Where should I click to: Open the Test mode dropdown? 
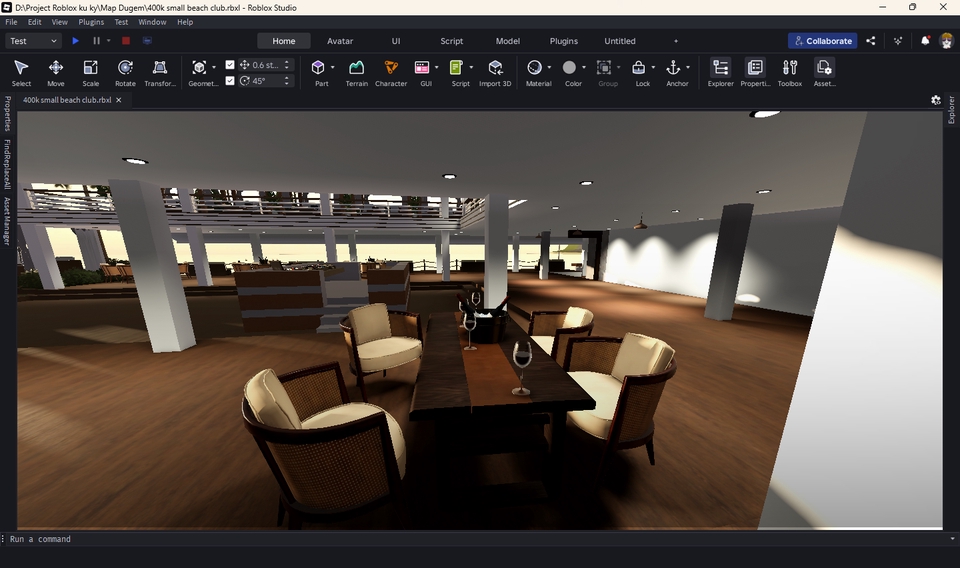click(x=33, y=41)
